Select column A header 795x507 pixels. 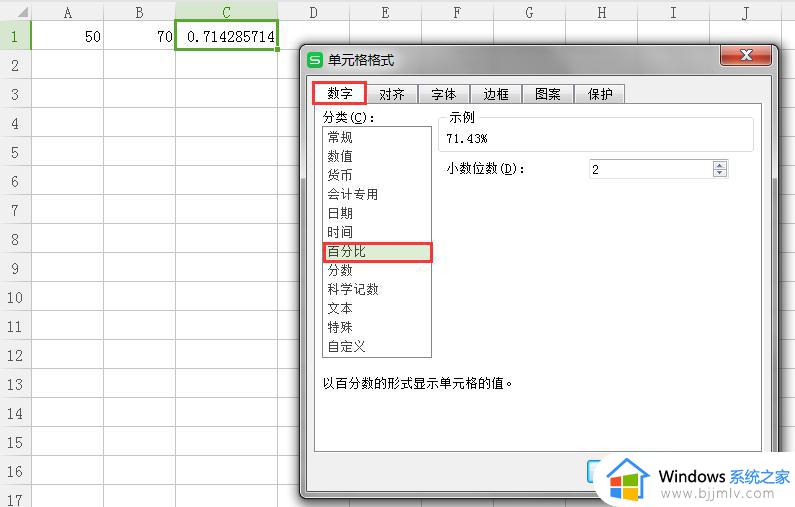(x=67, y=12)
